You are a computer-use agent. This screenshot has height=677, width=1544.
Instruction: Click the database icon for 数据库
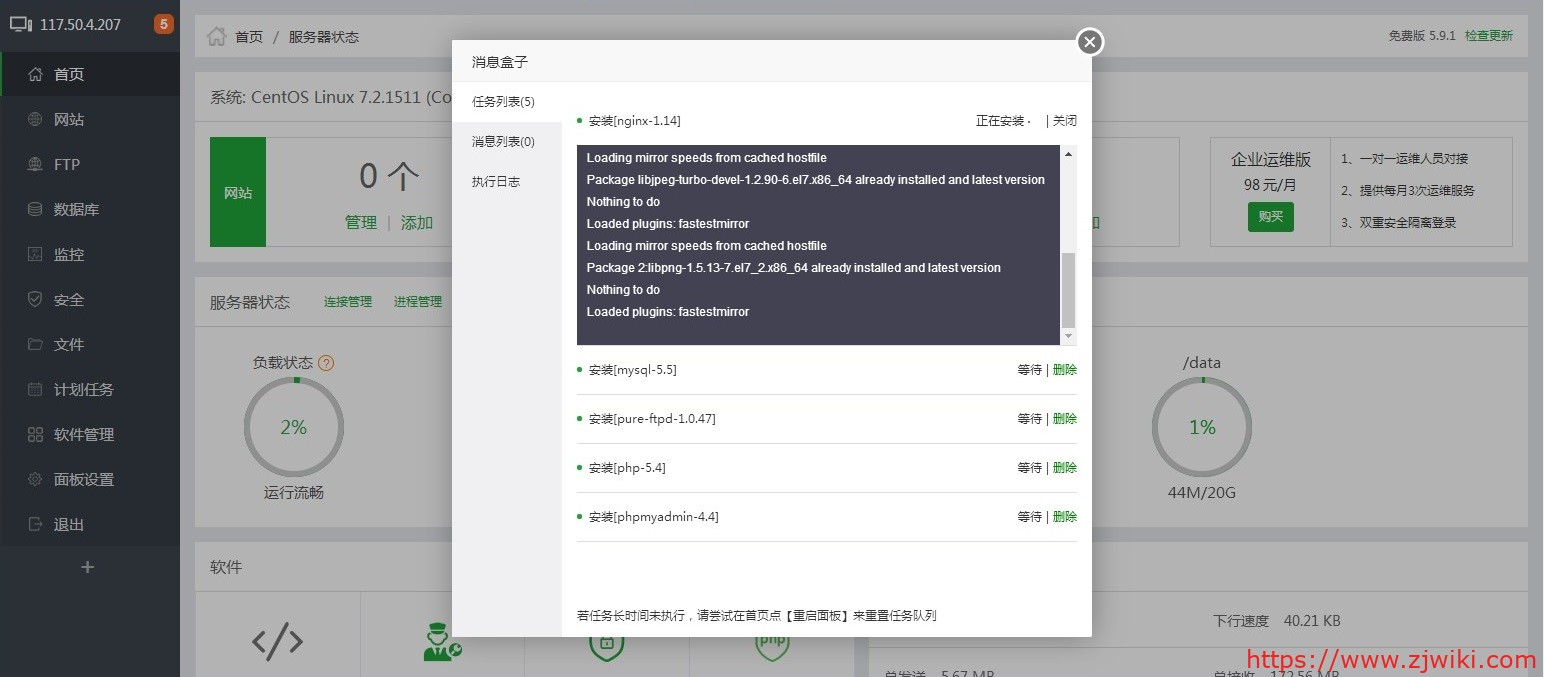tap(35, 209)
